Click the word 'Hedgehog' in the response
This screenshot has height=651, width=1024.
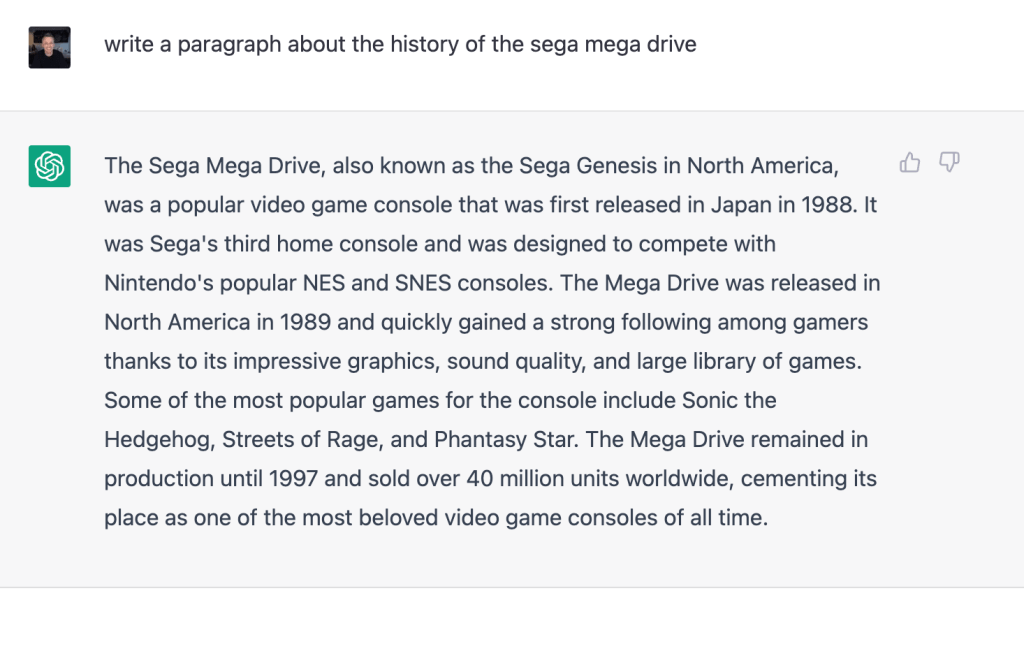click(x=157, y=439)
